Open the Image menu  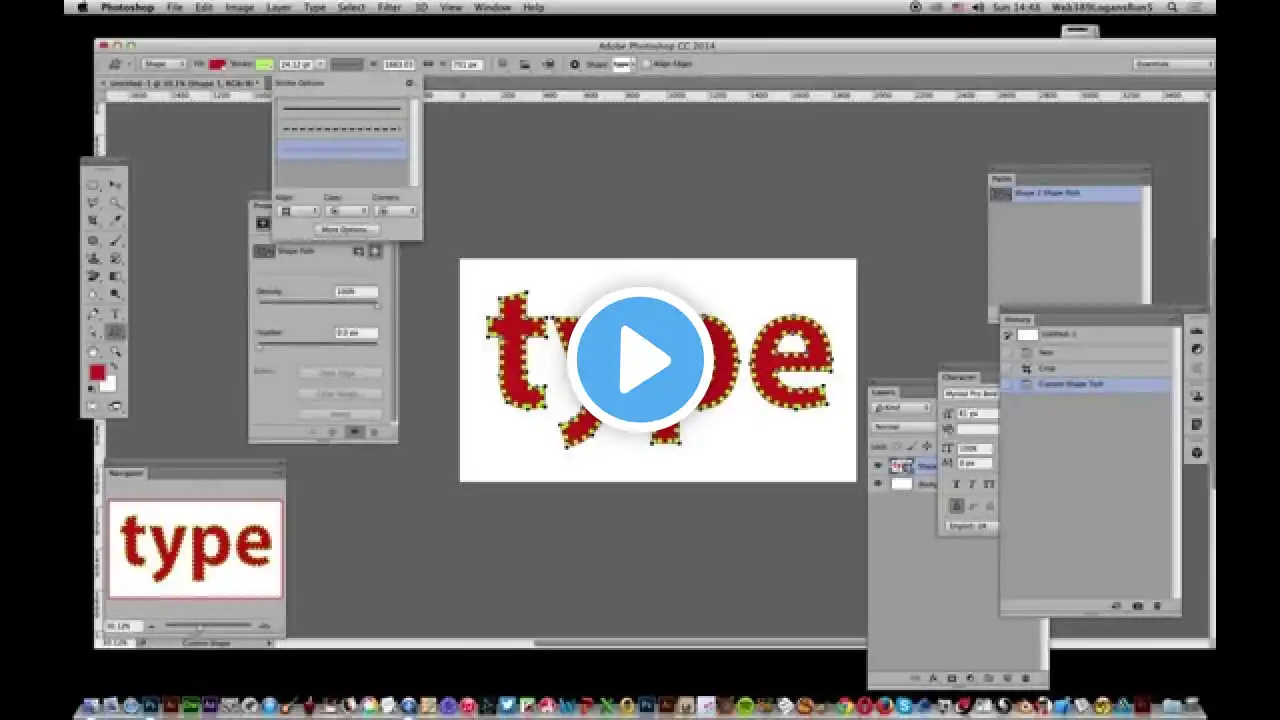pyautogui.click(x=239, y=7)
